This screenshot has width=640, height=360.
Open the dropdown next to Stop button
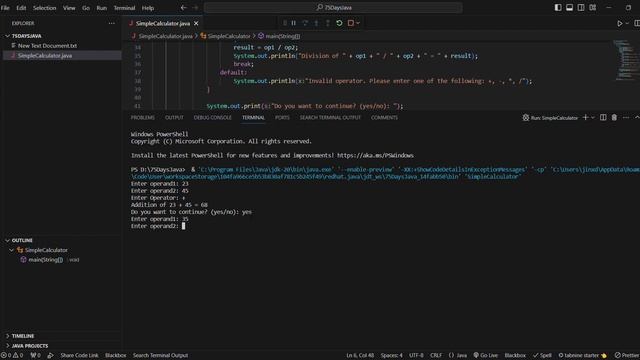tap(358, 23)
